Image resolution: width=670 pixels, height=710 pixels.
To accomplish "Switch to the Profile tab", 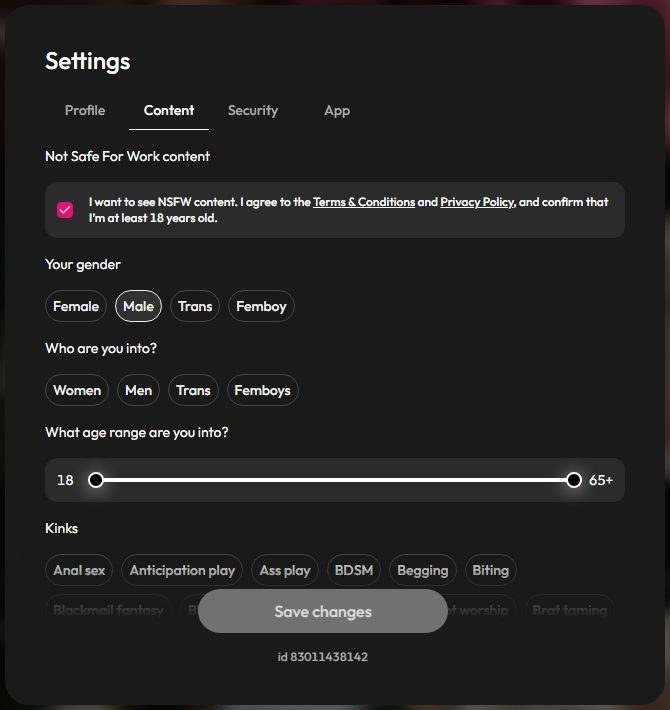I will pos(85,110).
